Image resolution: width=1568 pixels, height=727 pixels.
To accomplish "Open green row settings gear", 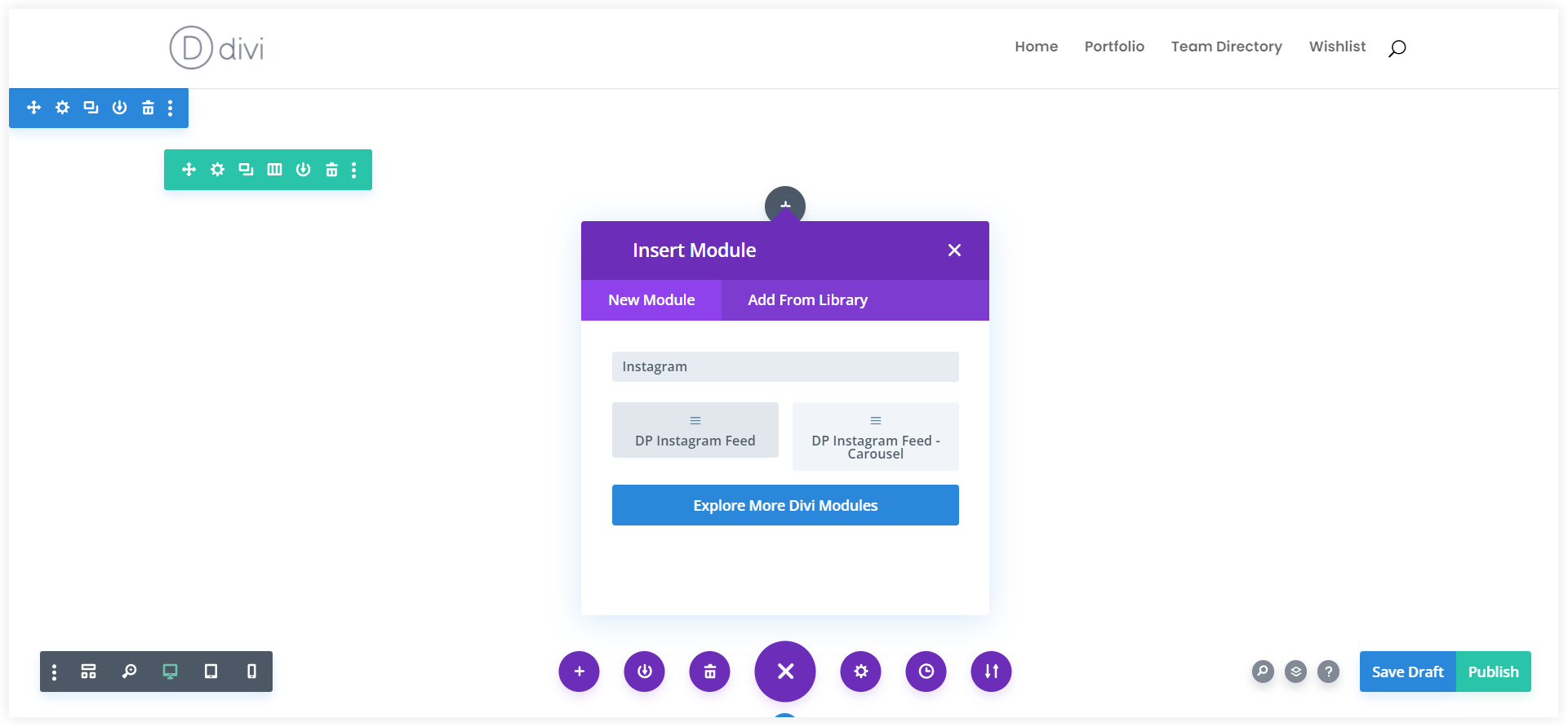I will click(x=217, y=170).
